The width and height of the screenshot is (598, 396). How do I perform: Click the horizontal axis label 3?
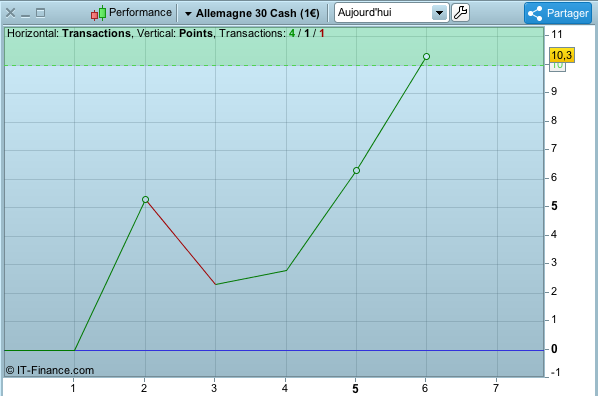pos(214,388)
